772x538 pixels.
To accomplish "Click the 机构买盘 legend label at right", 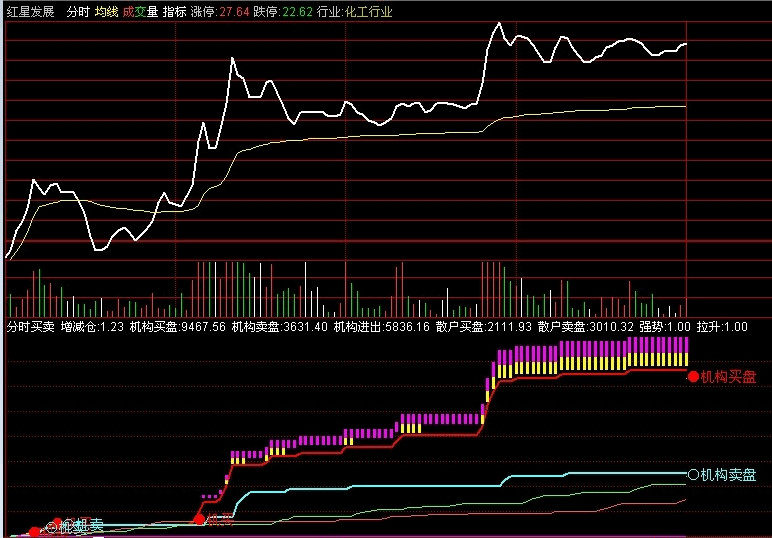I will point(728,377).
